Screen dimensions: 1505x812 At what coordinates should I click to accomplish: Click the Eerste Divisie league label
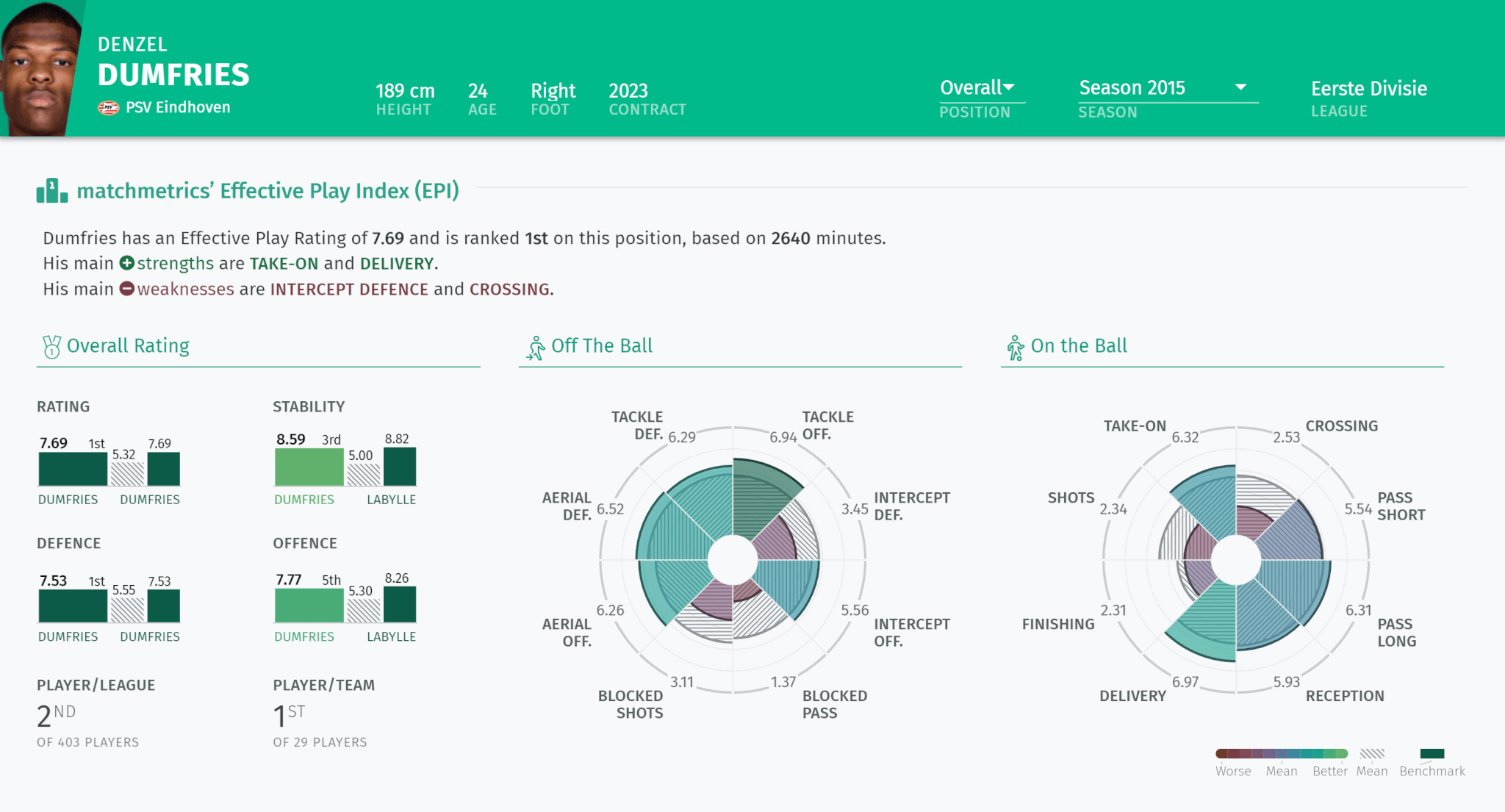point(1369,88)
